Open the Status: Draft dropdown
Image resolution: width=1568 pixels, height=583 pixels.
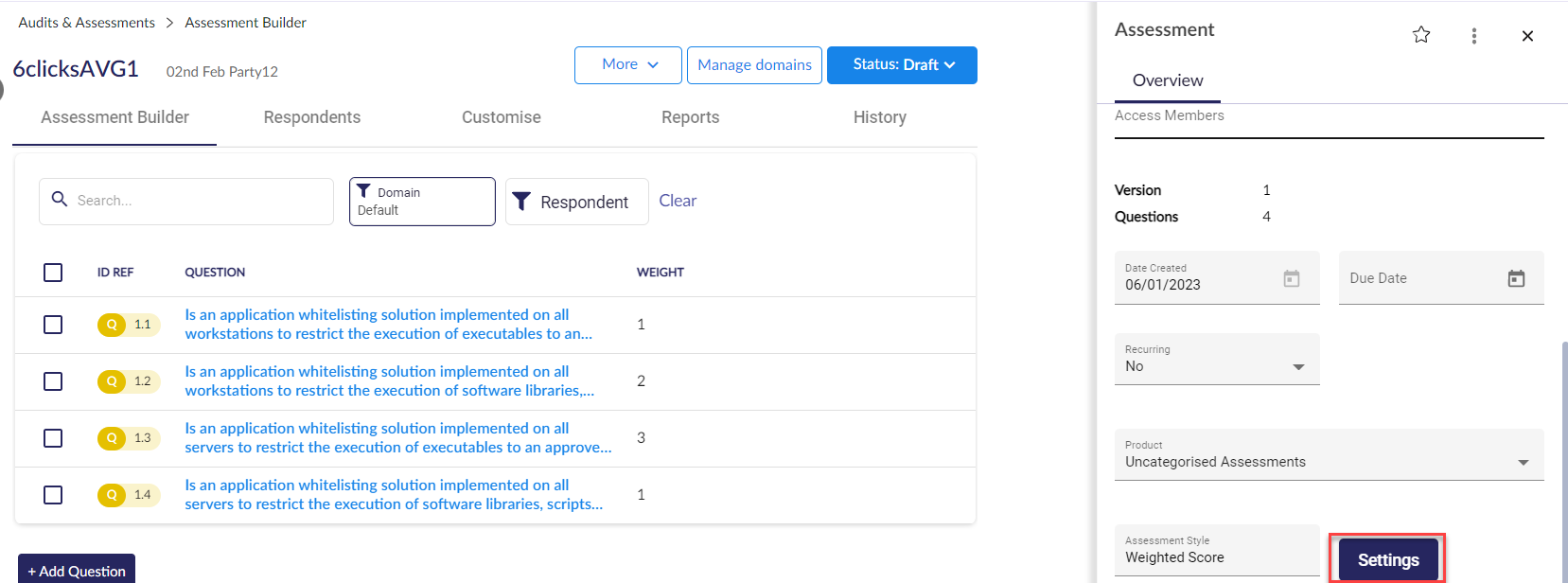pyautogui.click(x=901, y=65)
